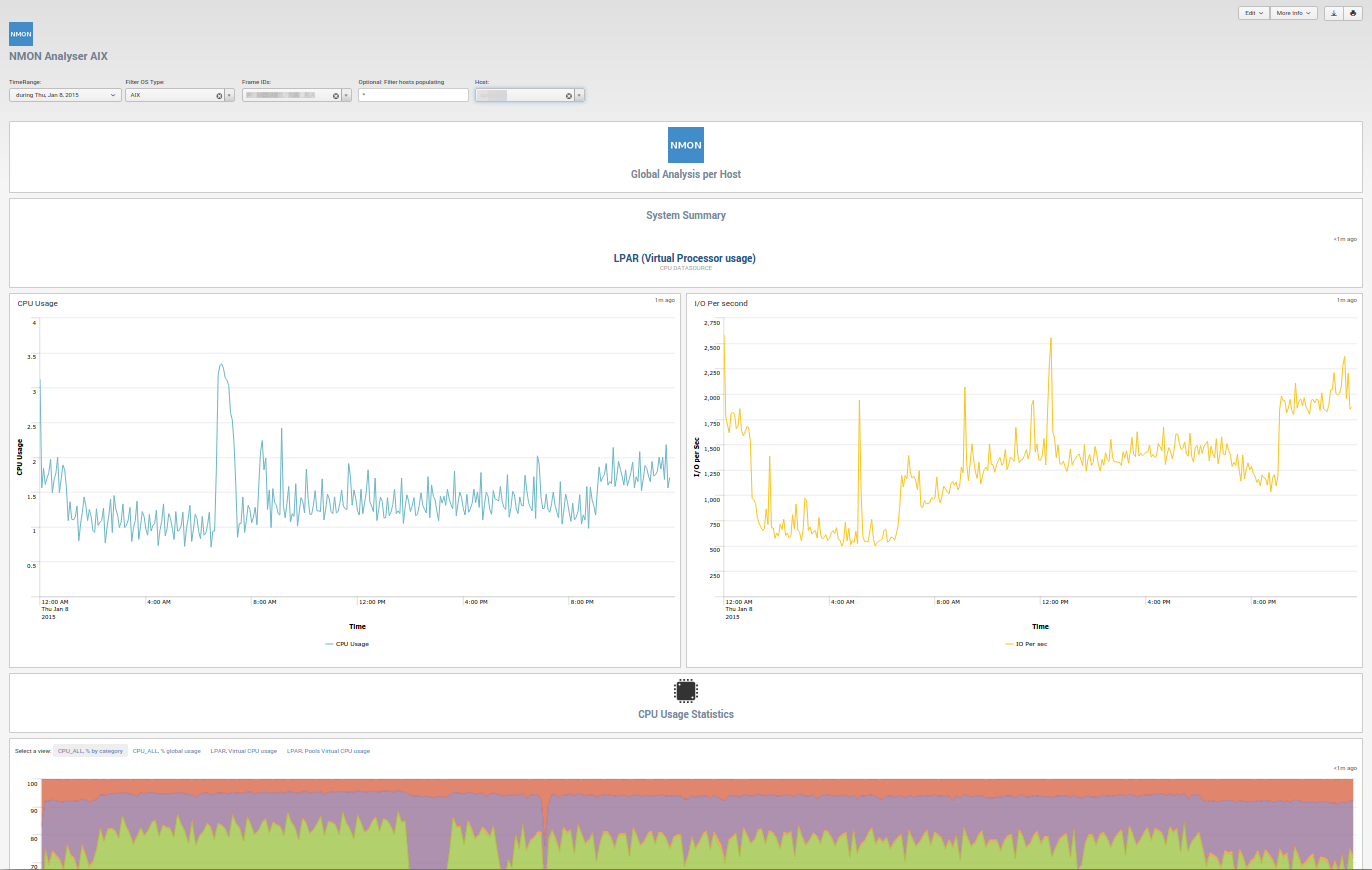Switch to LPAR, Virtual CPU usage view
The image size is (1372, 870).
tap(244, 750)
